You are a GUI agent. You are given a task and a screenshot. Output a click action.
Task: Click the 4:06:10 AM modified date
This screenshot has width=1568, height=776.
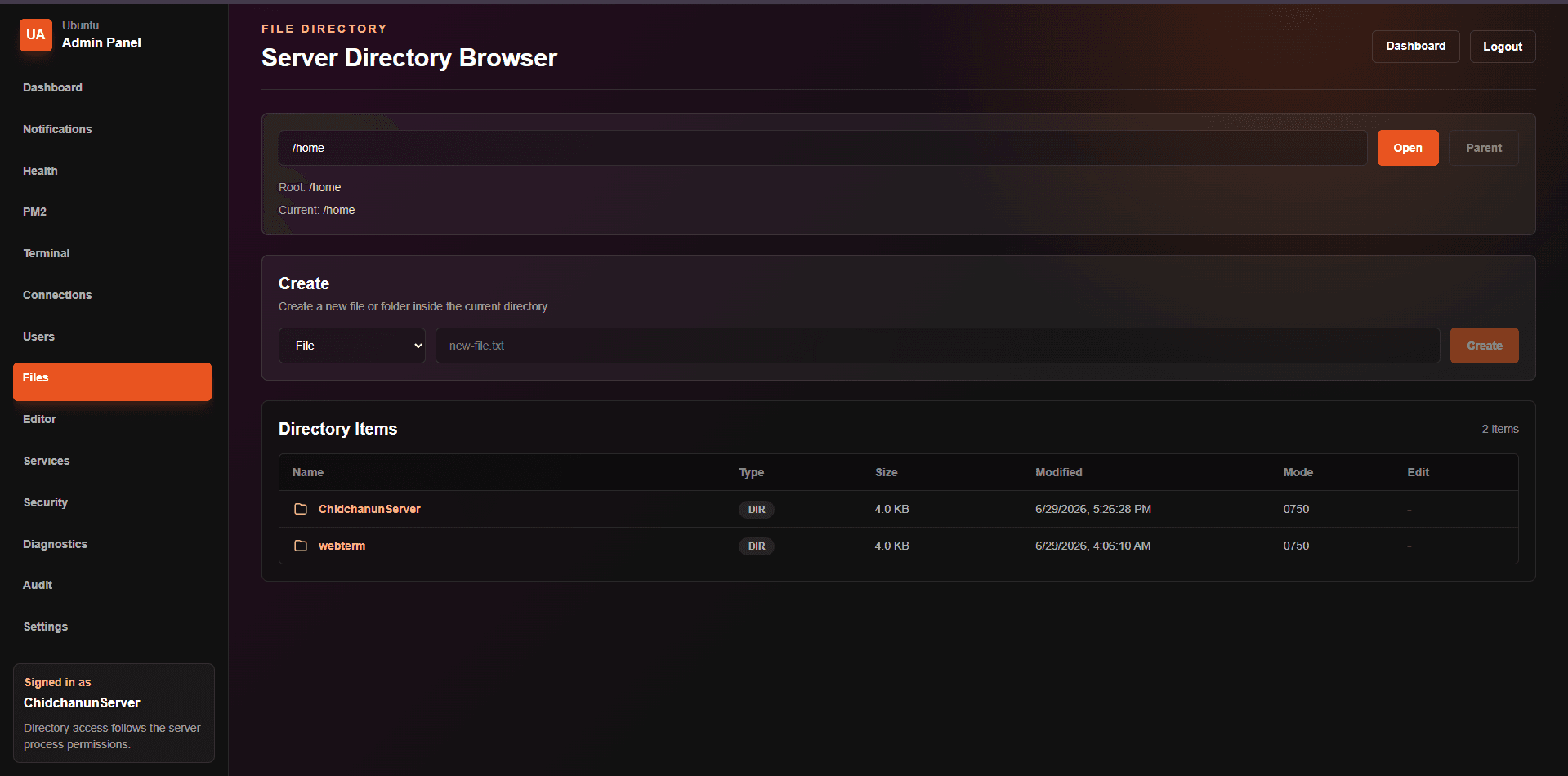(1092, 546)
